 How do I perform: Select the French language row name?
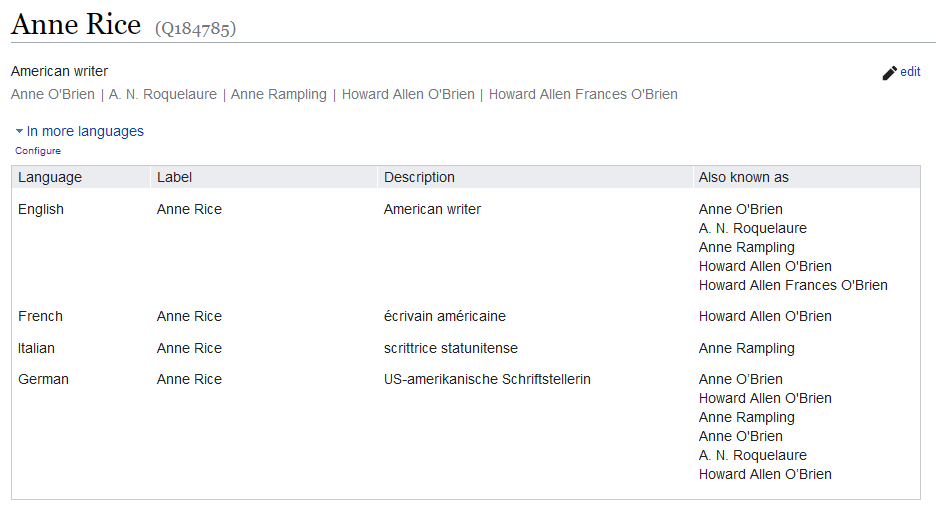[40, 316]
